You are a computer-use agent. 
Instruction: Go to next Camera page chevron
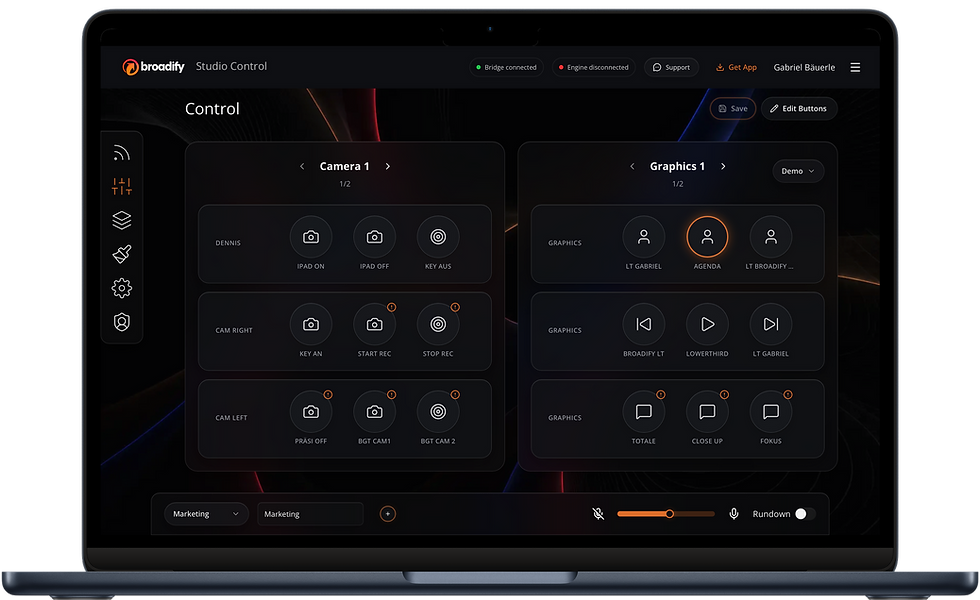[388, 166]
